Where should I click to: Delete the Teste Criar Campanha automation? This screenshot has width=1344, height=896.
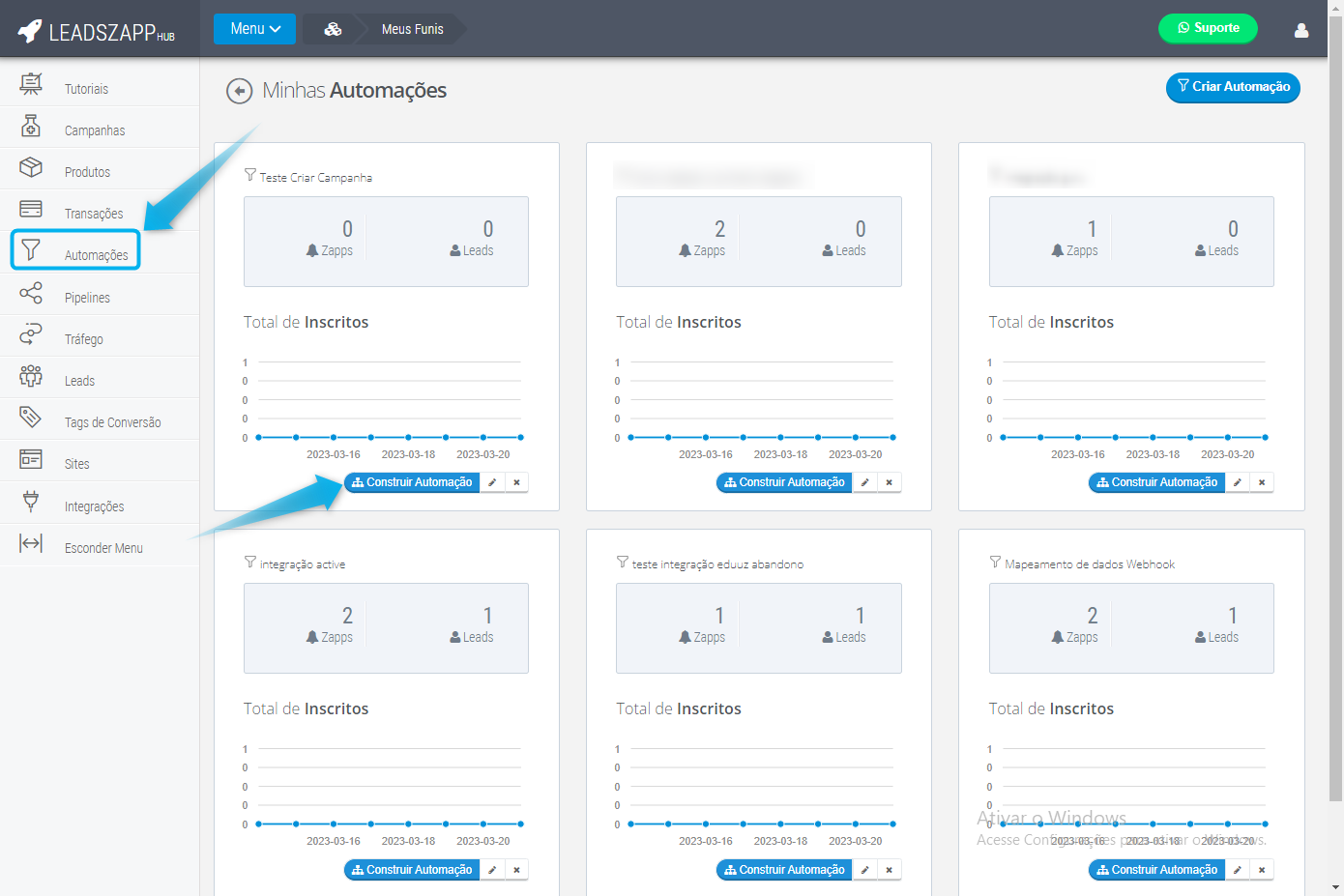516,482
